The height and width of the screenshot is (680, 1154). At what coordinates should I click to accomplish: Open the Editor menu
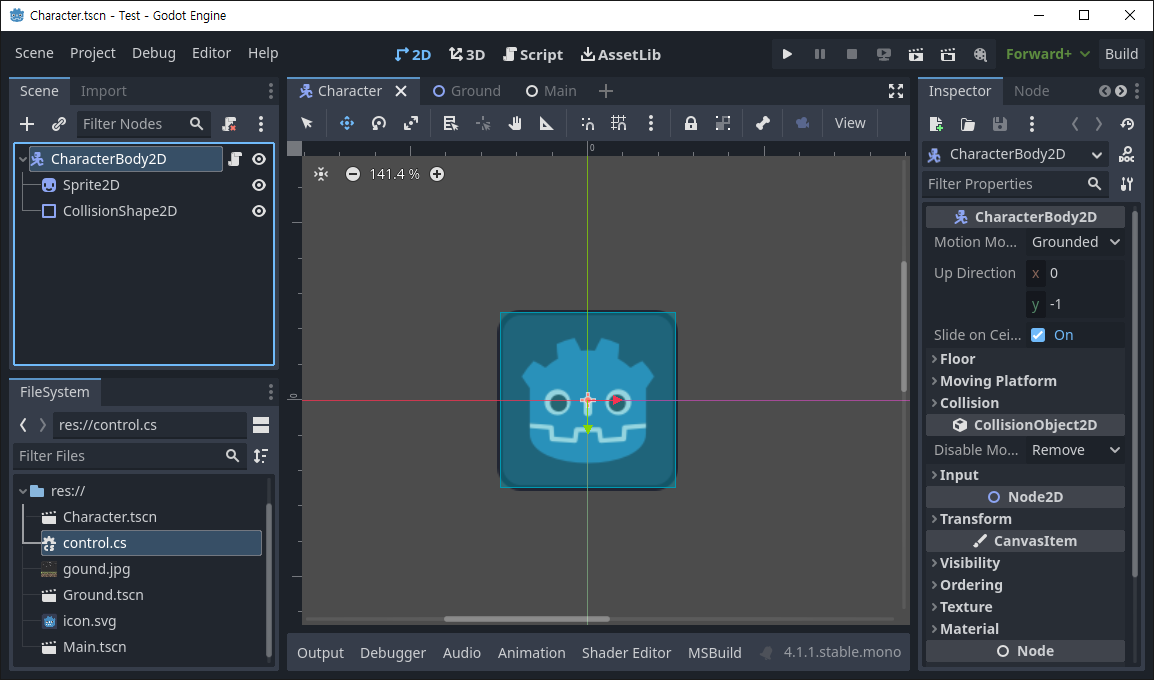click(x=211, y=54)
